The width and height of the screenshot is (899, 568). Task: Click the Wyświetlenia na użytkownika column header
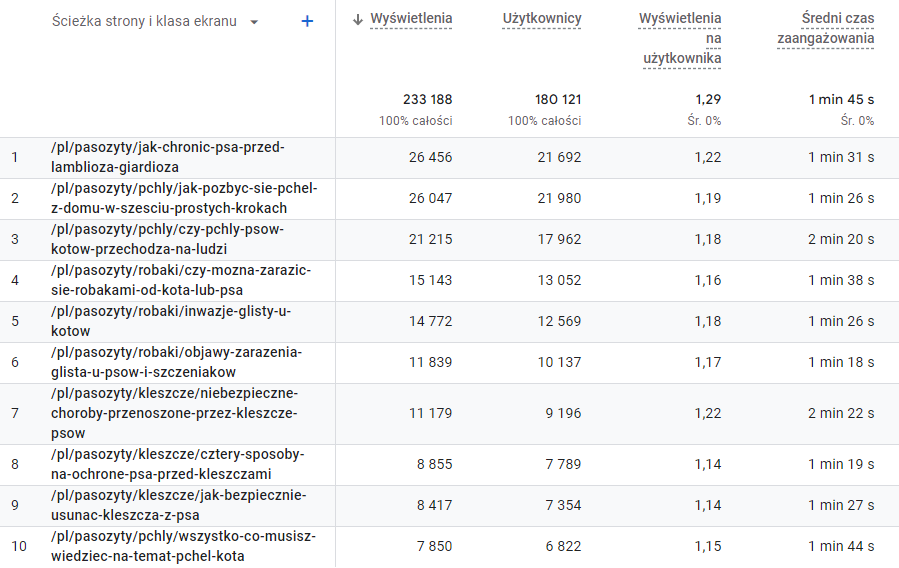click(680, 38)
